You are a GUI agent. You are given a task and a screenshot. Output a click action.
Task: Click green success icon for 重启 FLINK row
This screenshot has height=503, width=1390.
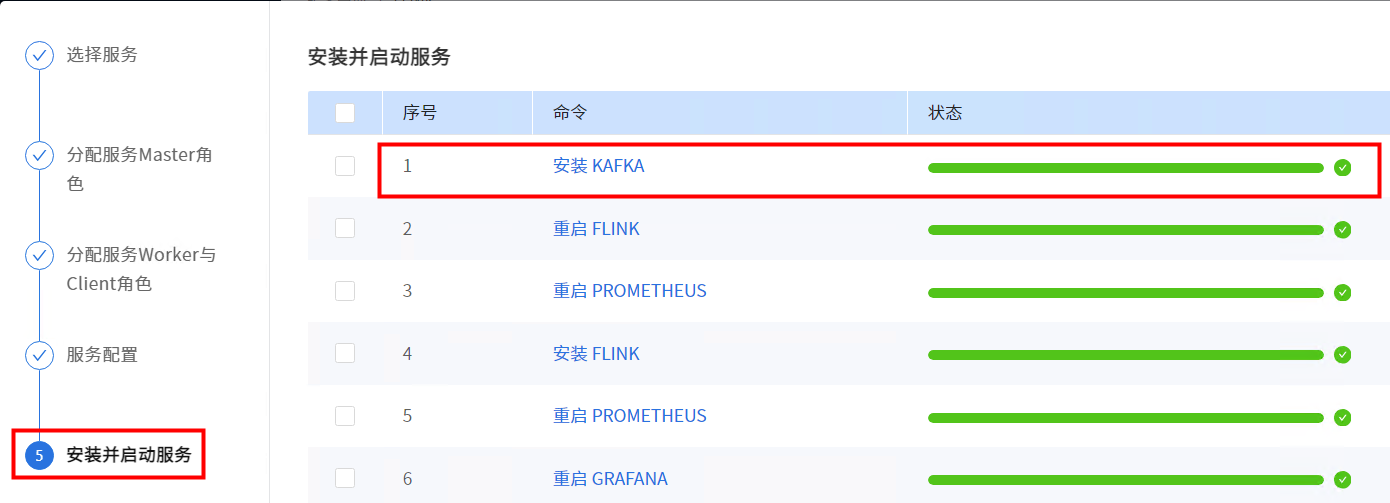point(1343,230)
